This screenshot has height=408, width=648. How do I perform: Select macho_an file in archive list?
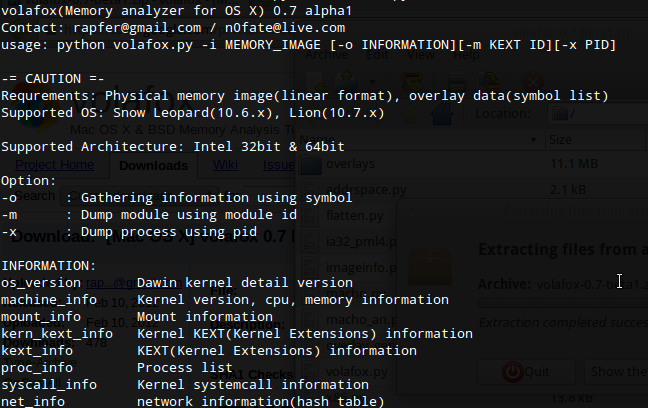click(x=361, y=320)
